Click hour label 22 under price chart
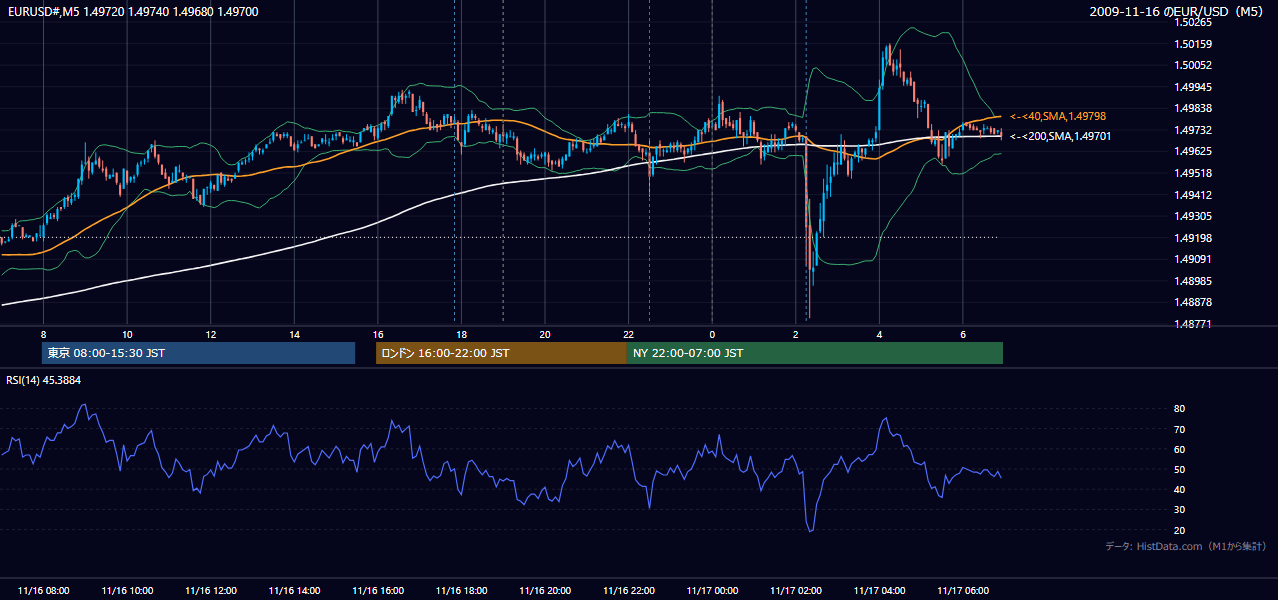1278x600 pixels. tap(628, 334)
